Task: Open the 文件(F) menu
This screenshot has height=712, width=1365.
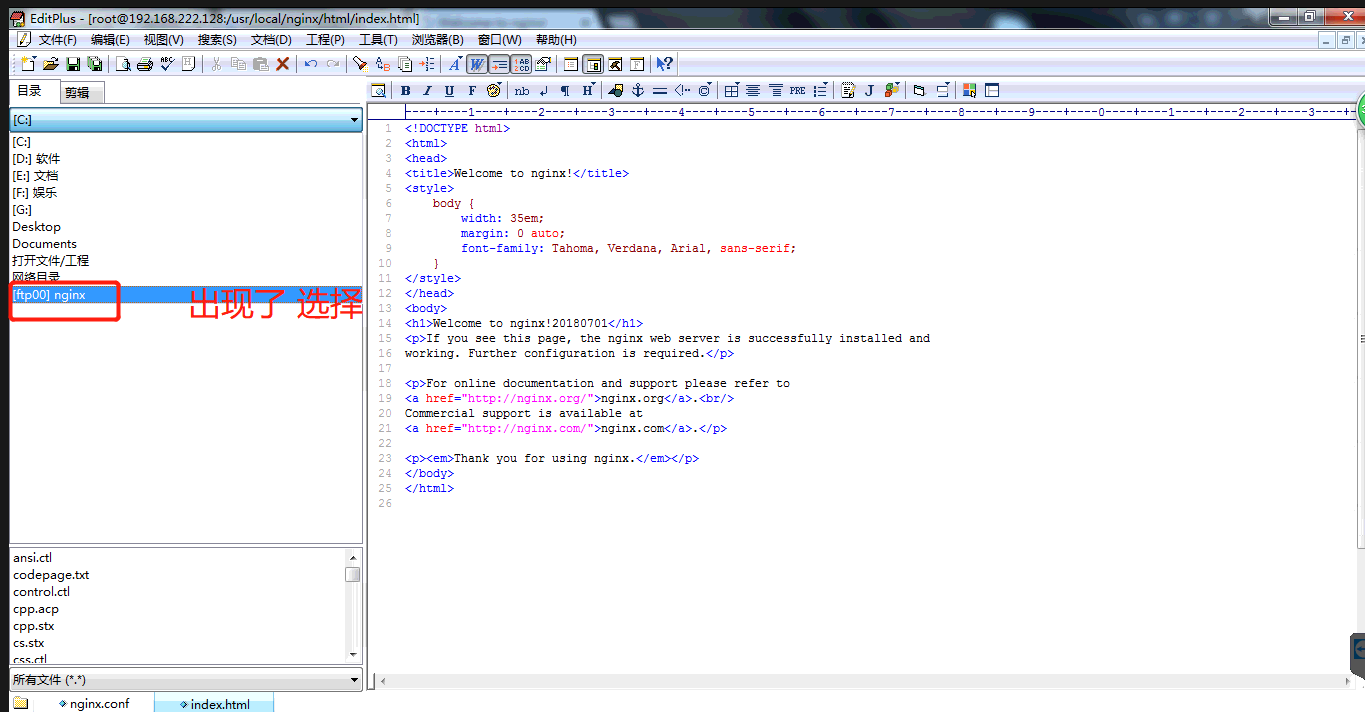Action: (x=57, y=40)
